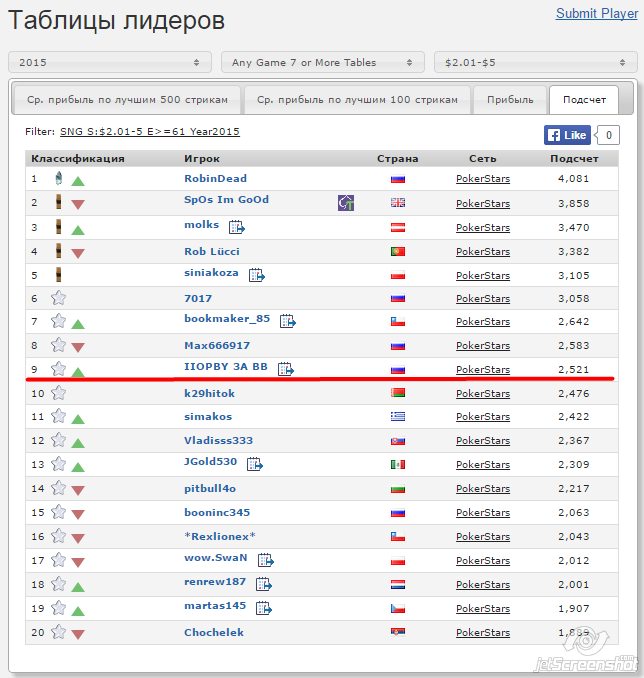Open the schedule icon next to martas145
The height and width of the screenshot is (678, 644).
263,608
